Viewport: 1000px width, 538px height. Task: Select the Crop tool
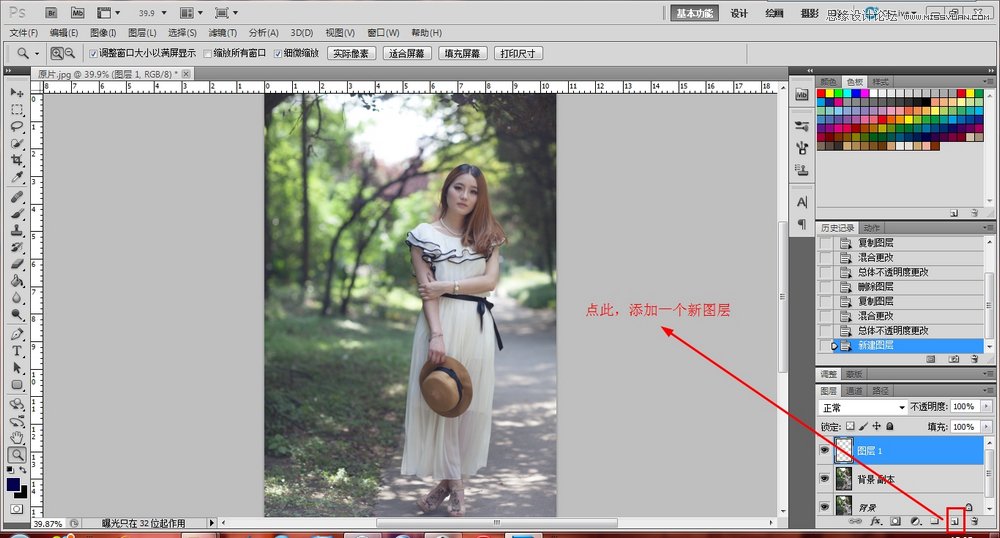point(17,160)
